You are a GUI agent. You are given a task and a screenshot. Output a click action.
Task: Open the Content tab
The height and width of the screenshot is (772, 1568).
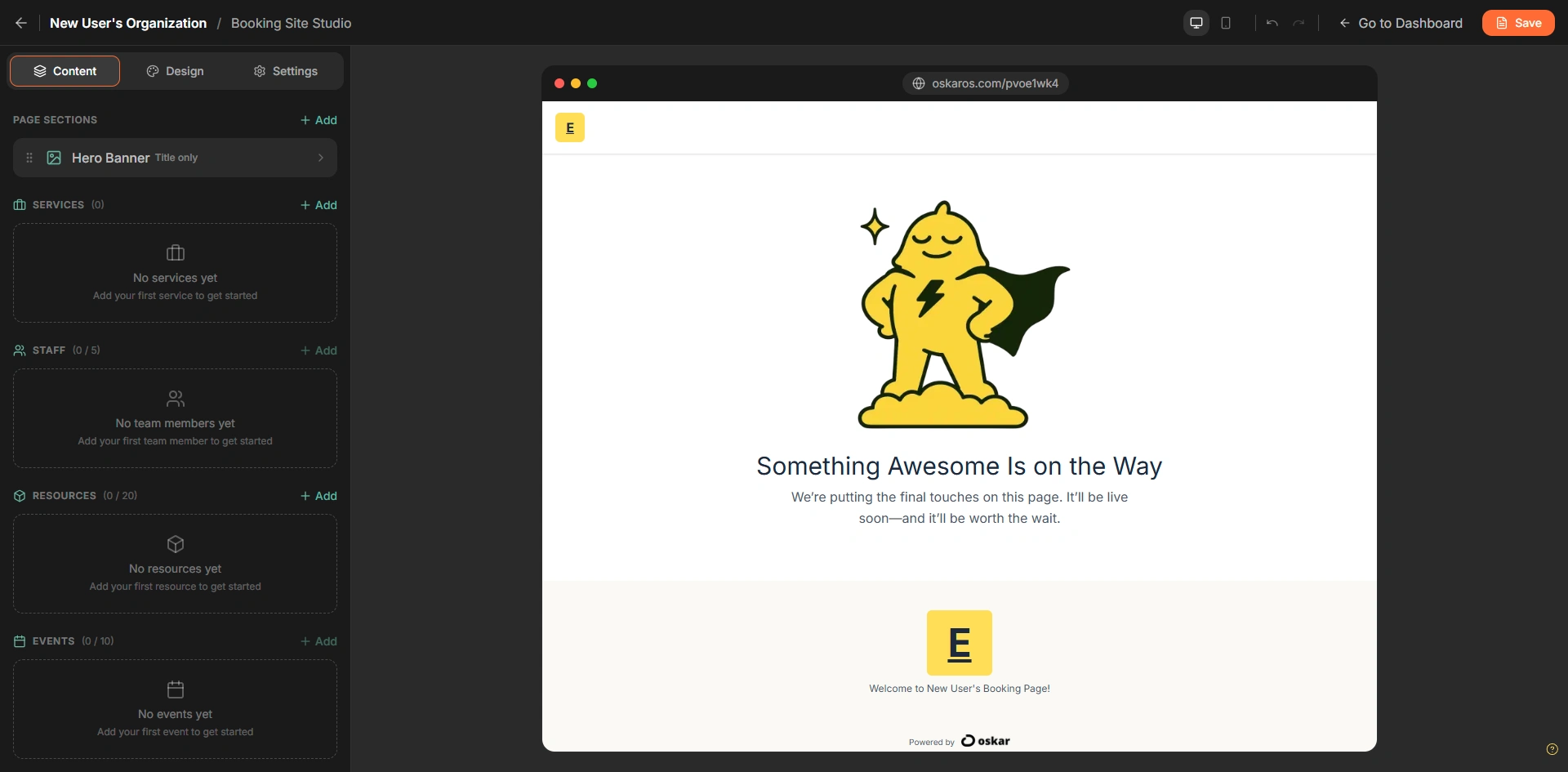tap(65, 71)
